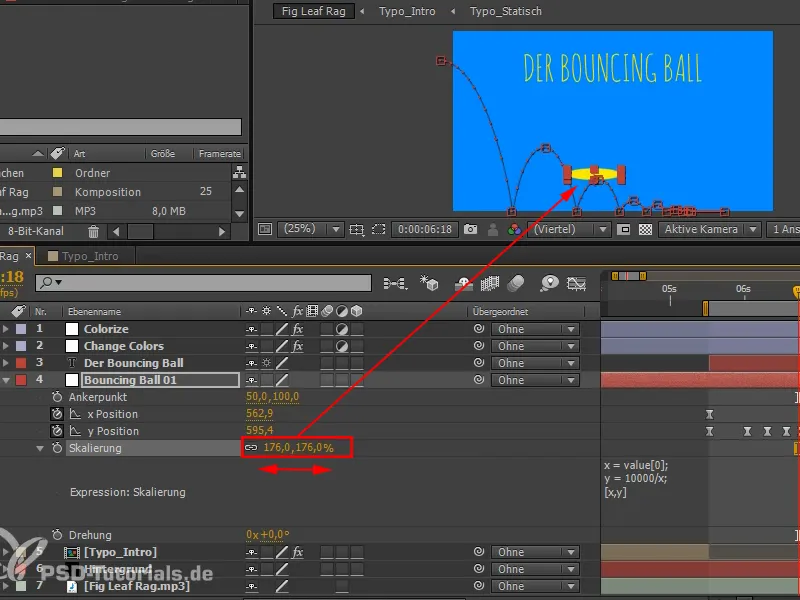Screen dimensions: 800x600
Task: Click the snapshot camera icon in viewer
Action: click(x=471, y=229)
